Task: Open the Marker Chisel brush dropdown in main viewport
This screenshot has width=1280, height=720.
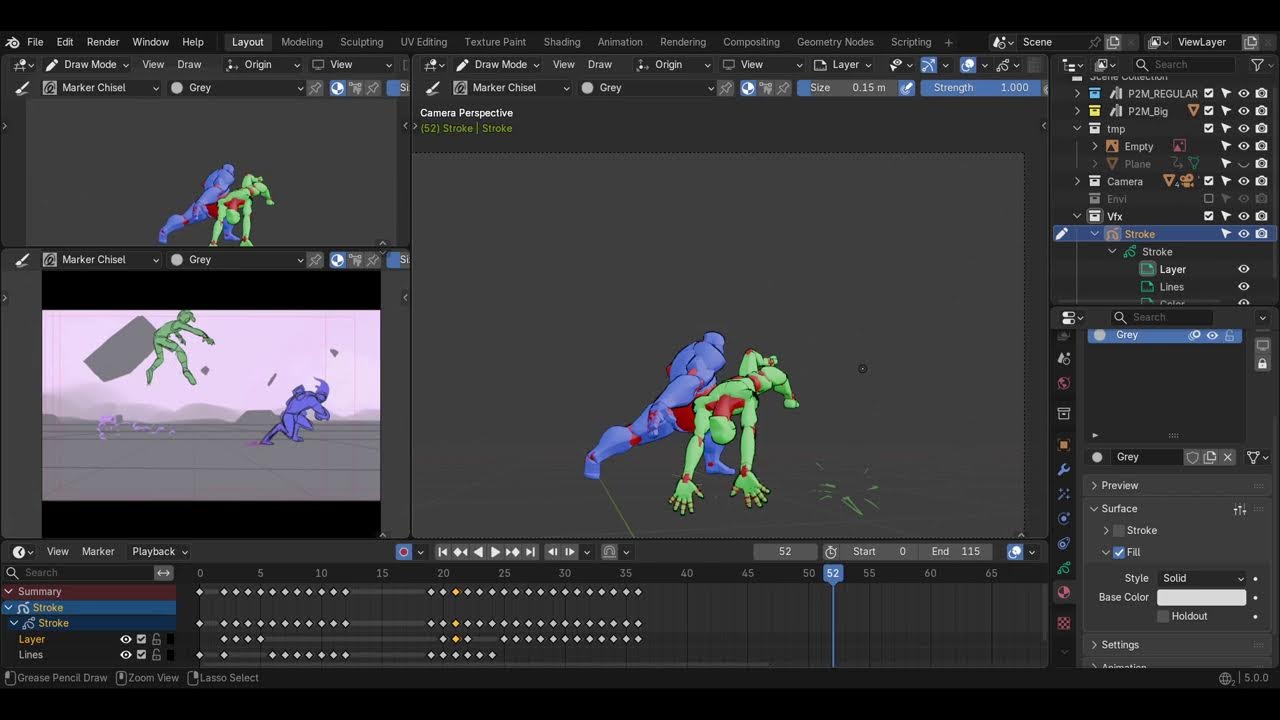Action: coord(511,87)
